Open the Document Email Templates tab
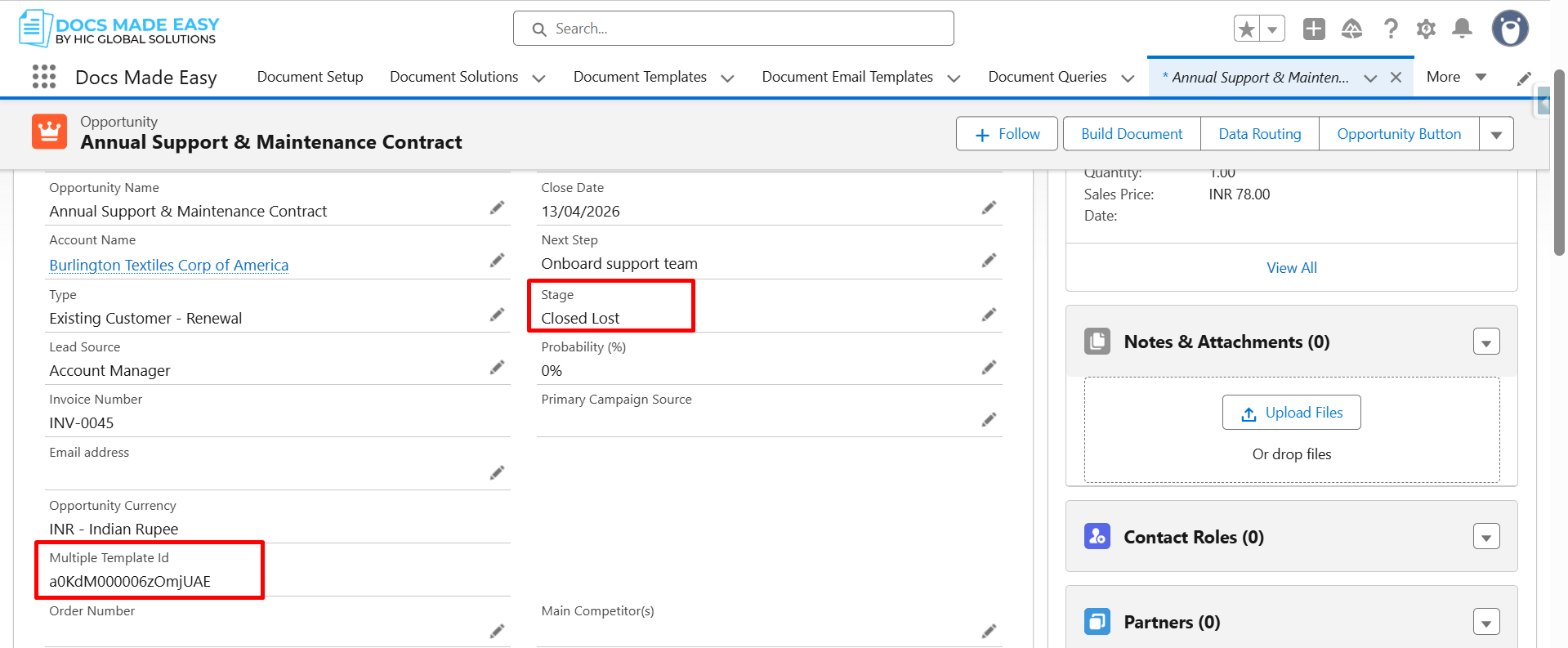The image size is (1568, 648). point(847,77)
